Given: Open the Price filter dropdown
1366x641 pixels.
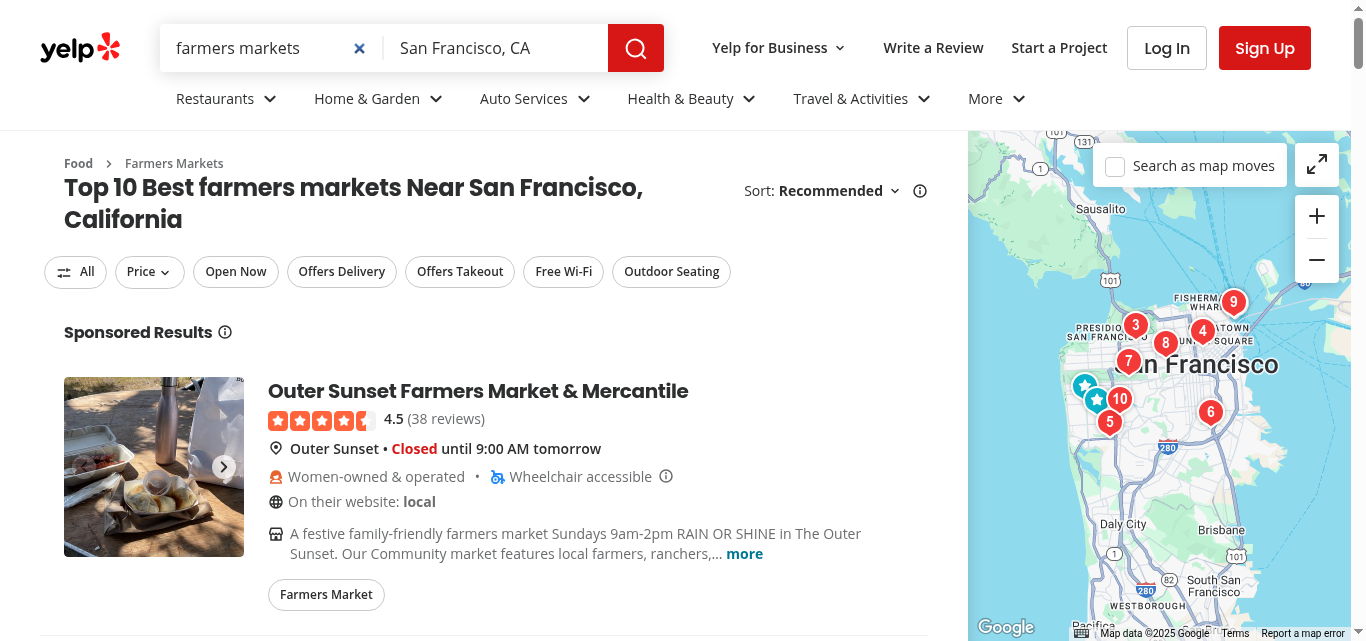Looking at the screenshot, I should coord(149,272).
